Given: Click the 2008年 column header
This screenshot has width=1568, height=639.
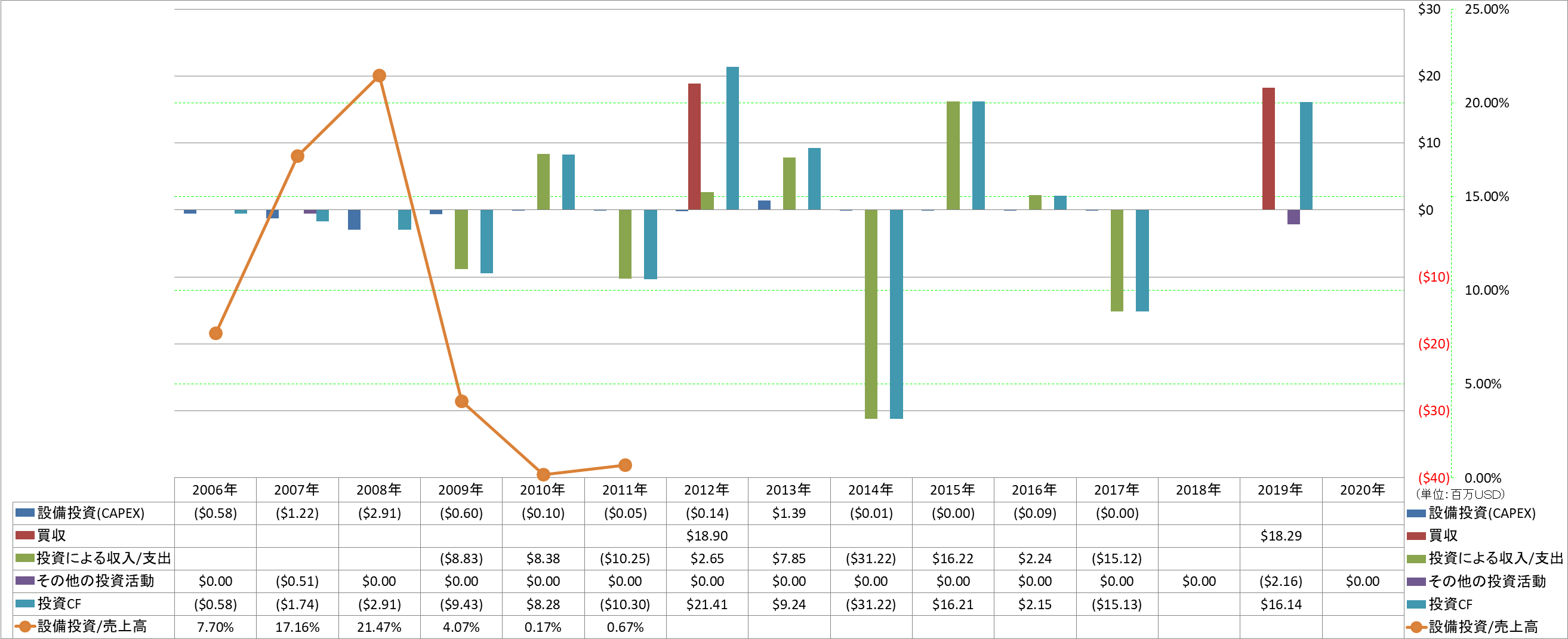Looking at the screenshot, I should [x=378, y=490].
